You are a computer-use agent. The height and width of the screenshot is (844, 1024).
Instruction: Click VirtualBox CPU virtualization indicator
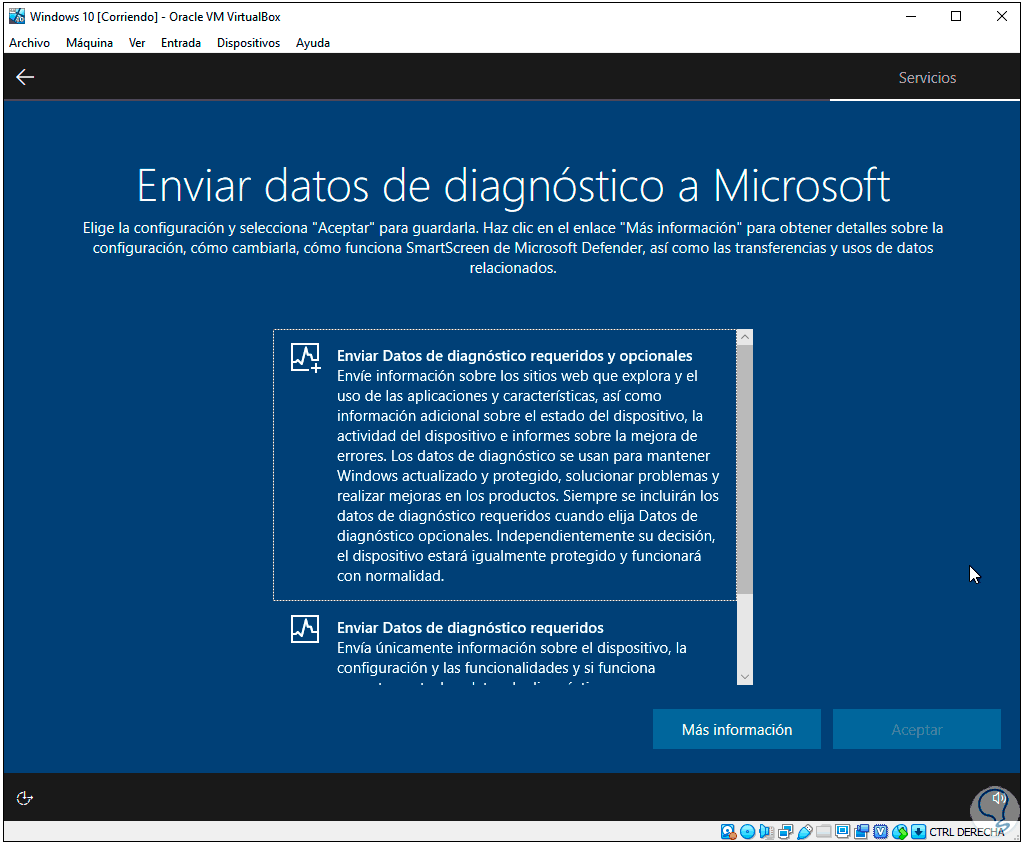pyautogui.click(x=880, y=832)
